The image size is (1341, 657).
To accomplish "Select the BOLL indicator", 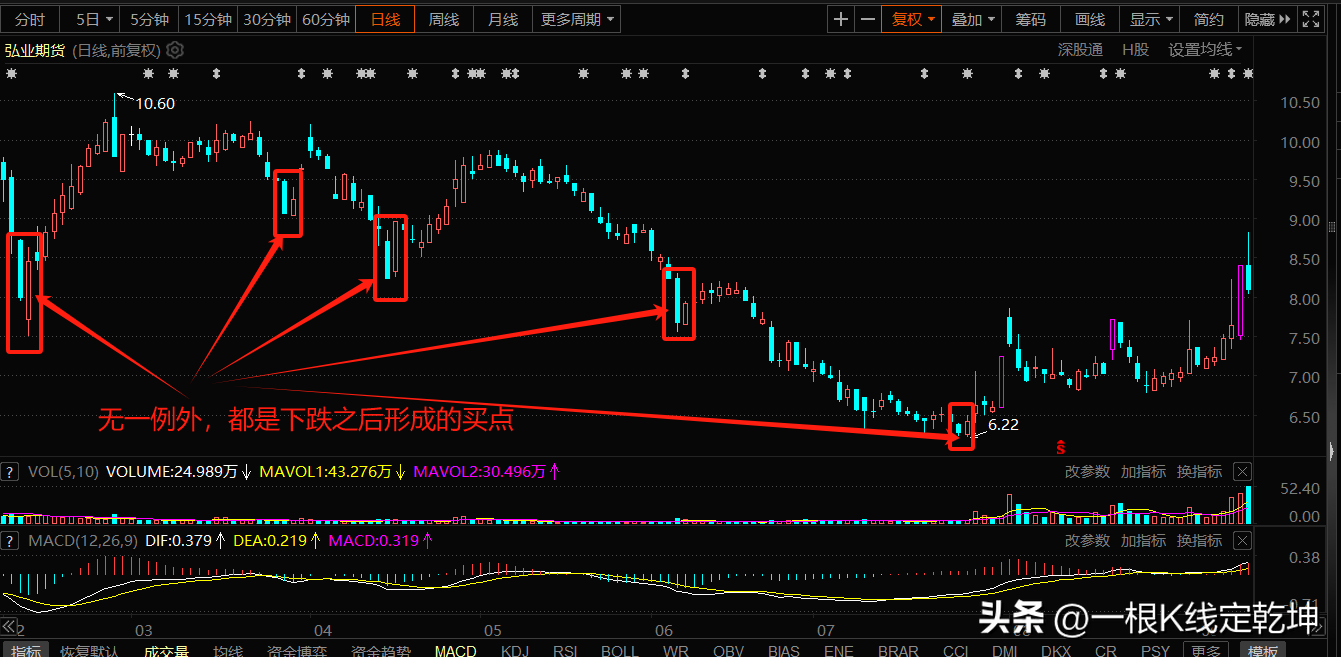I will pyautogui.click(x=620, y=650).
